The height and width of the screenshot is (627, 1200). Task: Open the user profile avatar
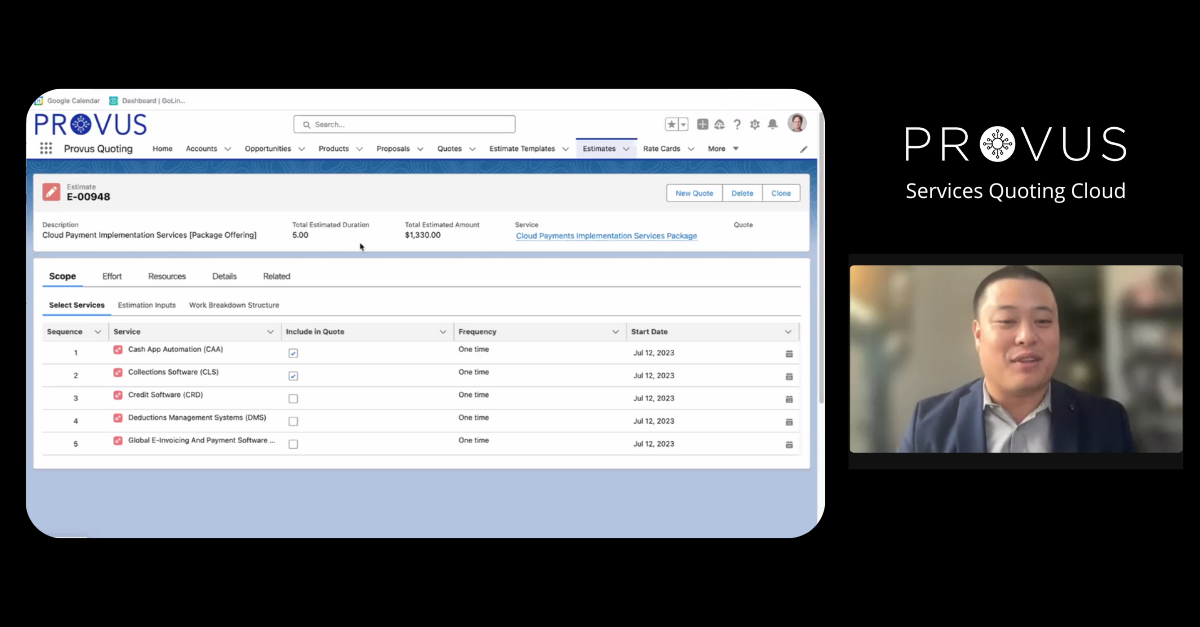[797, 123]
